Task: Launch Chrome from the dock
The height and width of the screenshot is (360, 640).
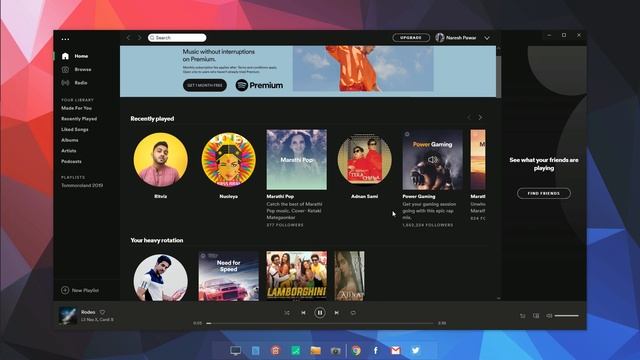Action: pyautogui.click(x=356, y=350)
